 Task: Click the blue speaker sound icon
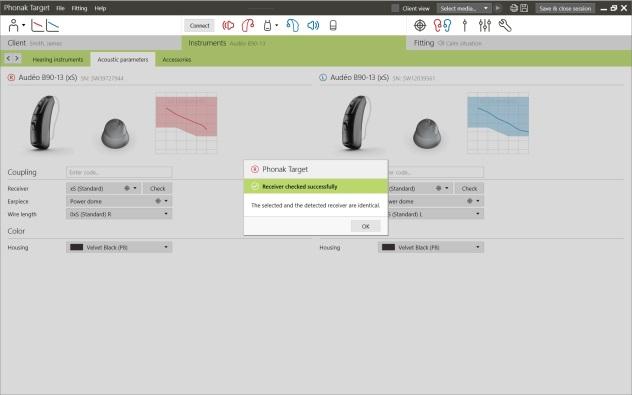[x=313, y=25]
